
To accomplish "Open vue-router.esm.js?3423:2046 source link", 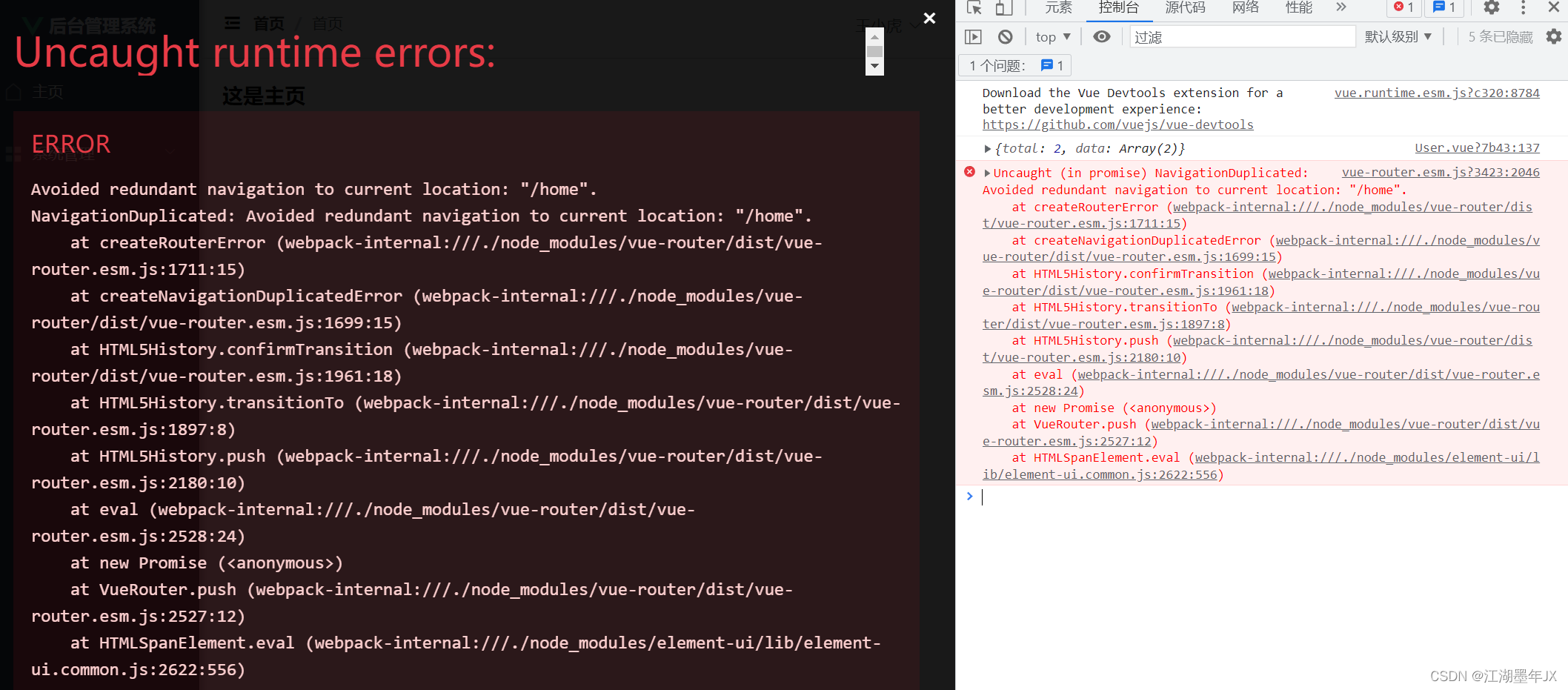I will click(x=1441, y=173).
